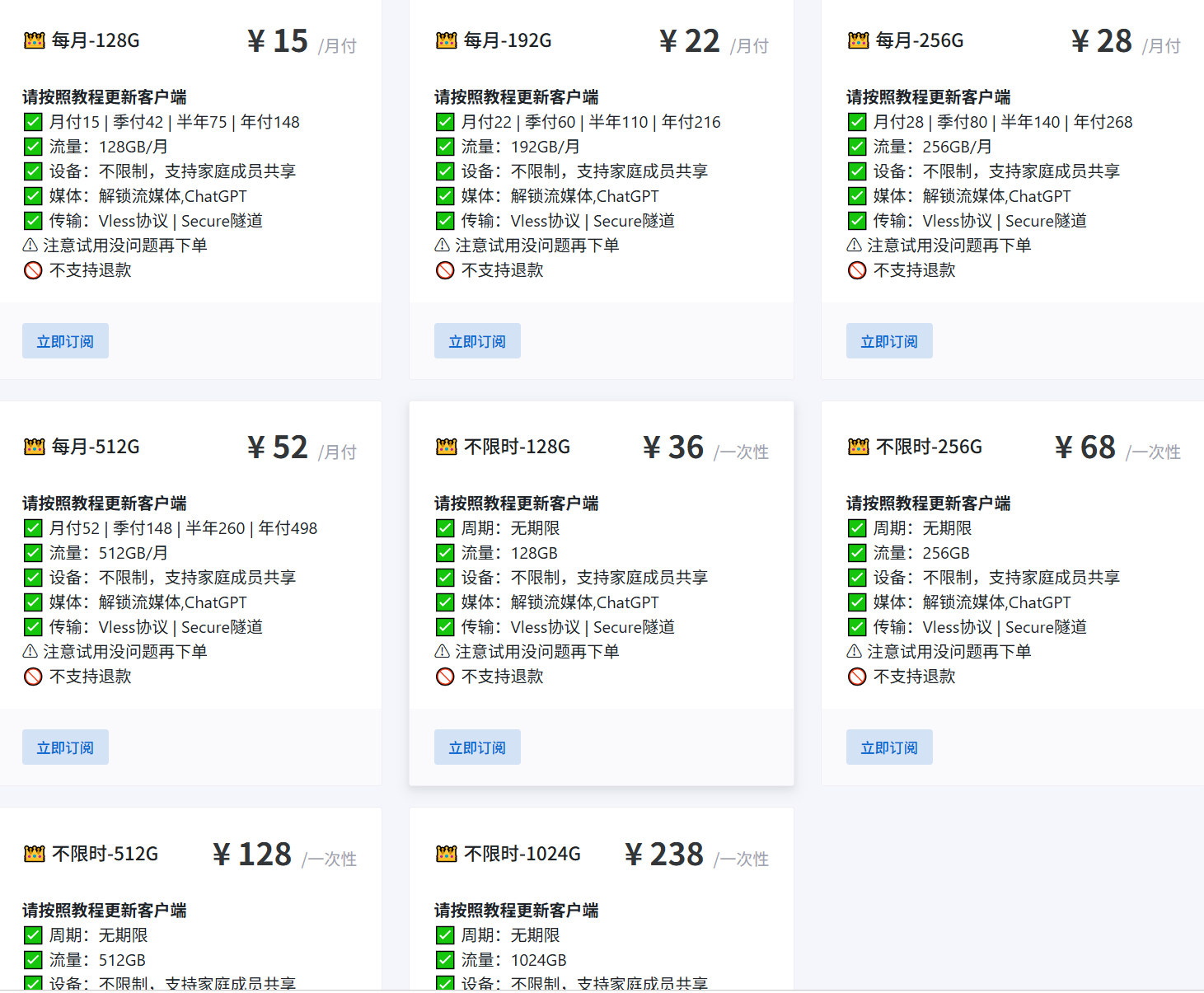This screenshot has width=1204, height=993.
Task: Click the no-refund icon in the 每月-192G card
Action: pos(445,270)
